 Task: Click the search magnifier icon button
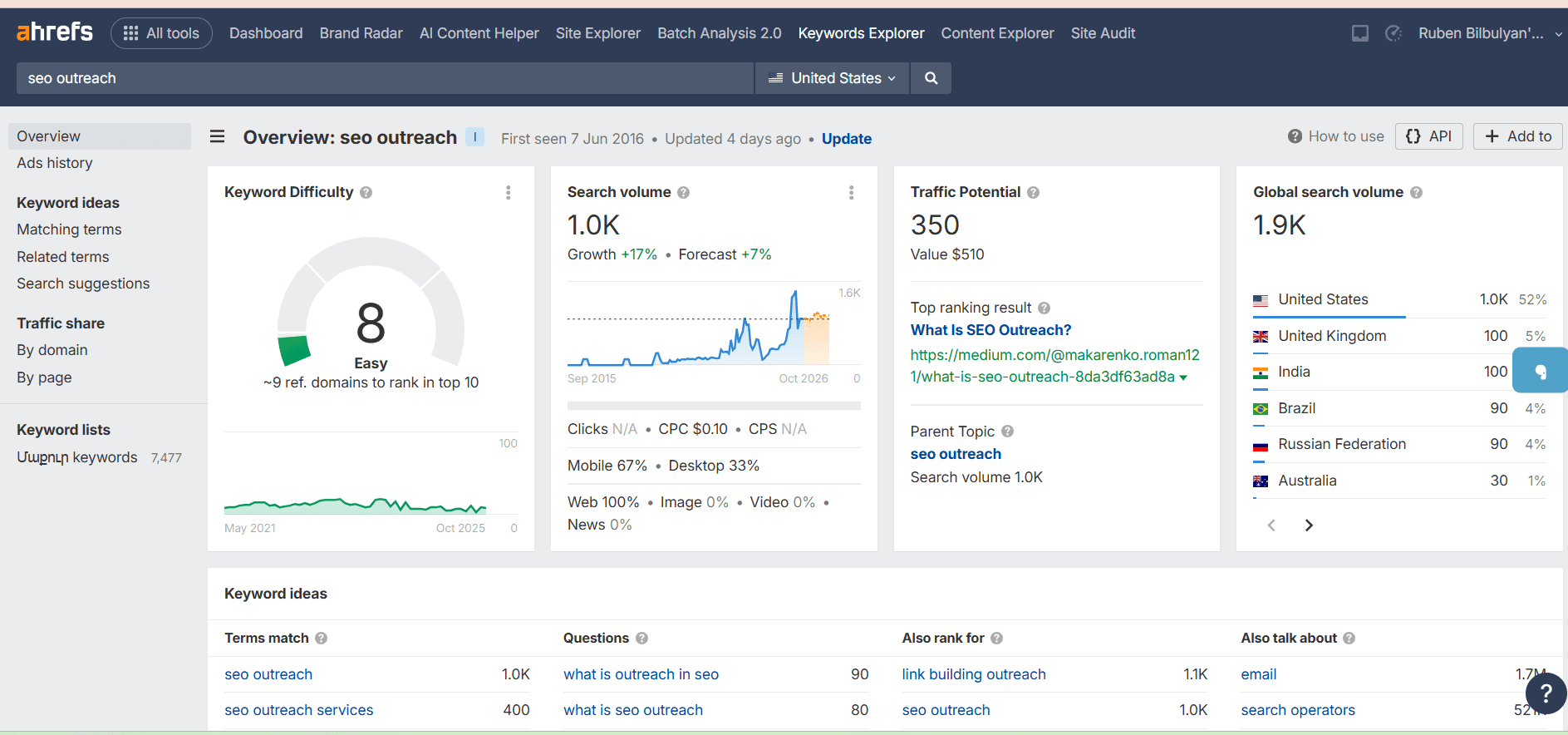tap(931, 78)
